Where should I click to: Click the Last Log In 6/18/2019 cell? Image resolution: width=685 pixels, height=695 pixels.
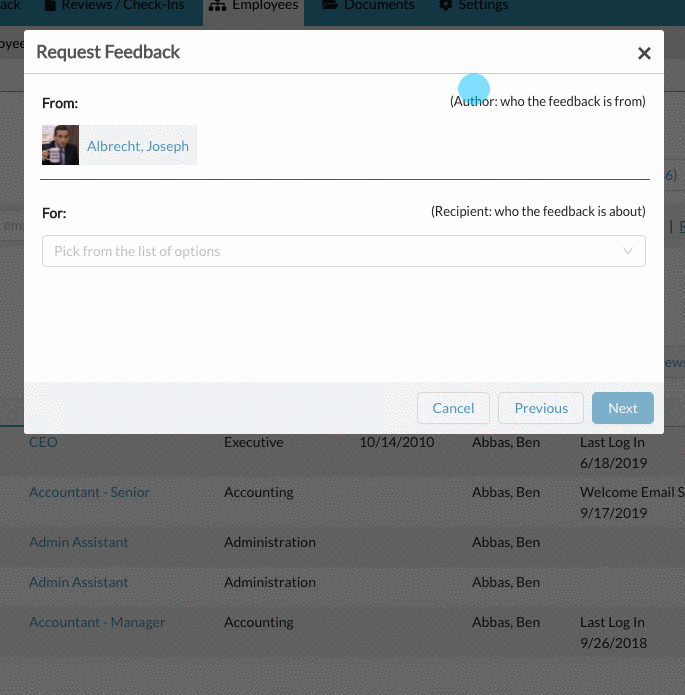(614, 453)
